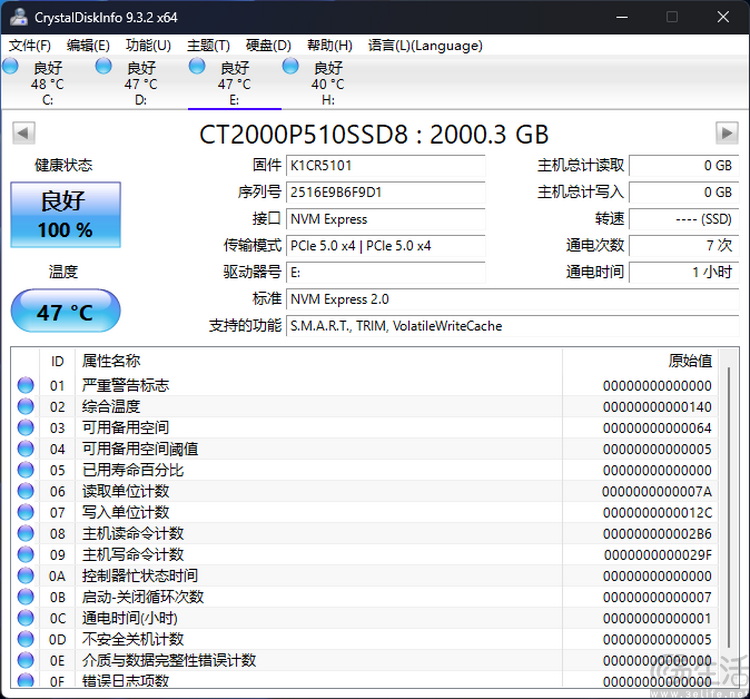Select the E: drive tab
The image size is (750, 699).
pyautogui.click(x=234, y=83)
